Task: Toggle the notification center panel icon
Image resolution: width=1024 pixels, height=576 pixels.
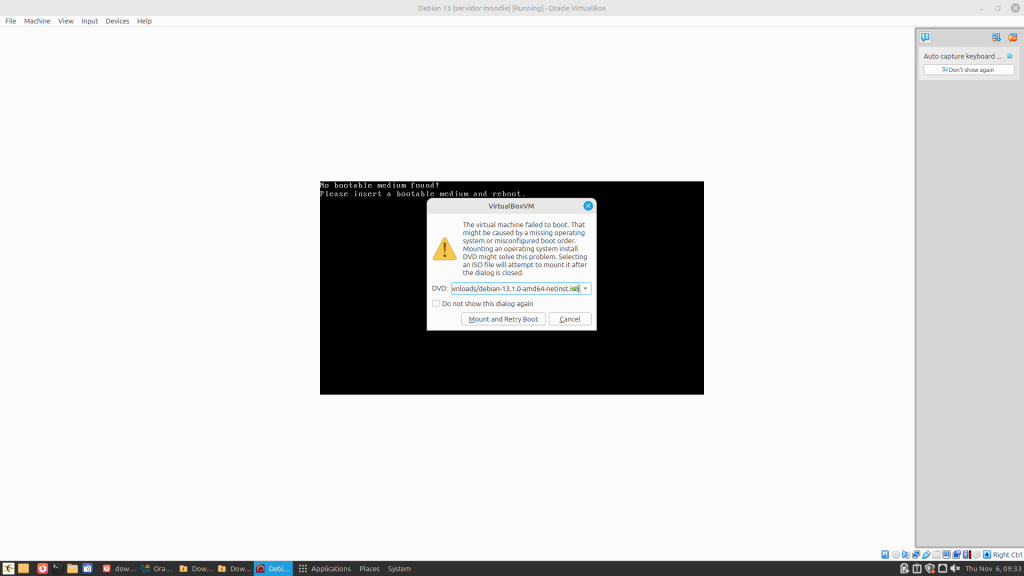Action: [925, 37]
